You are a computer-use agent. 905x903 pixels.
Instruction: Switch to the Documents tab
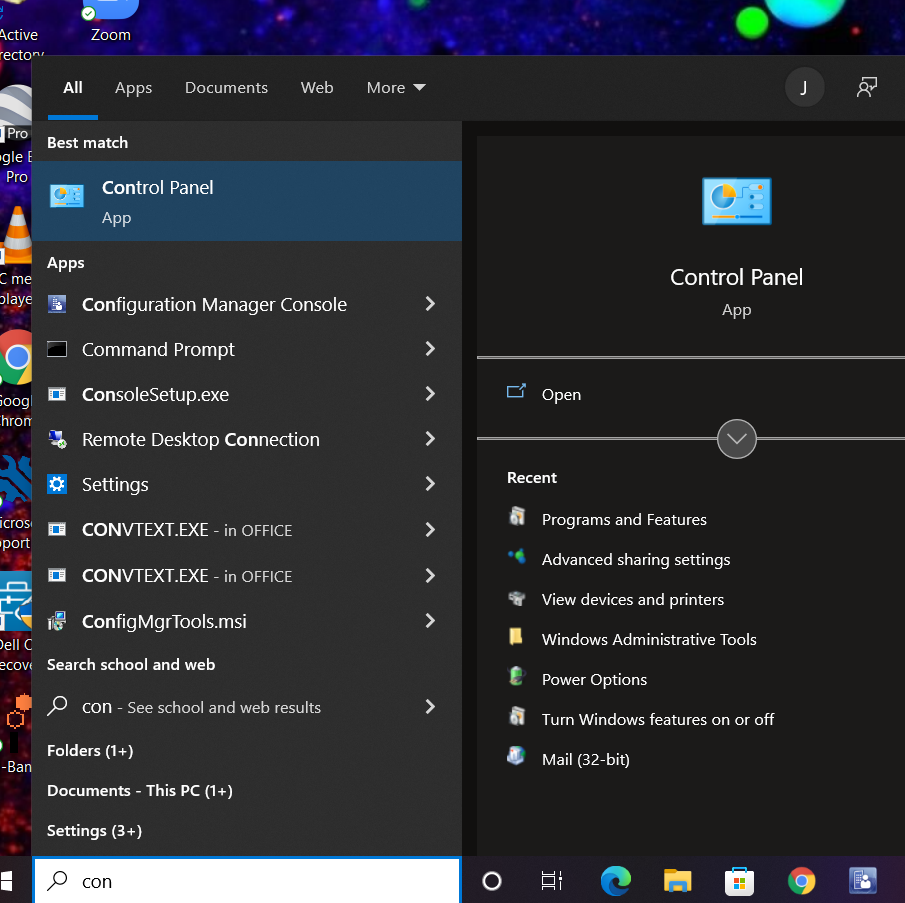tap(226, 88)
